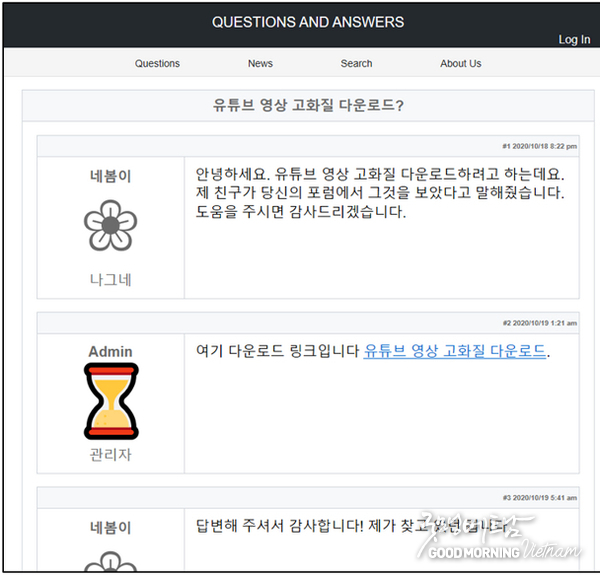Click the flower avatar in post #1

111,226
